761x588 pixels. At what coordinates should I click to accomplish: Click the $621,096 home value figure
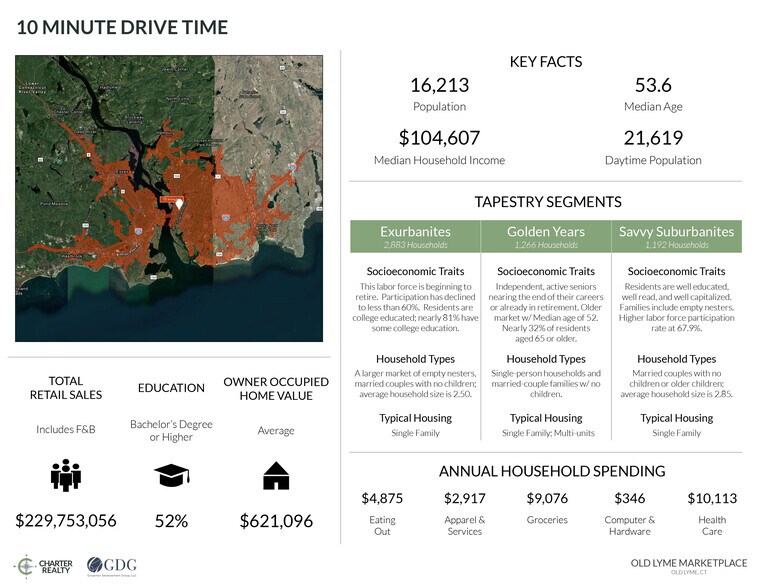point(276,520)
